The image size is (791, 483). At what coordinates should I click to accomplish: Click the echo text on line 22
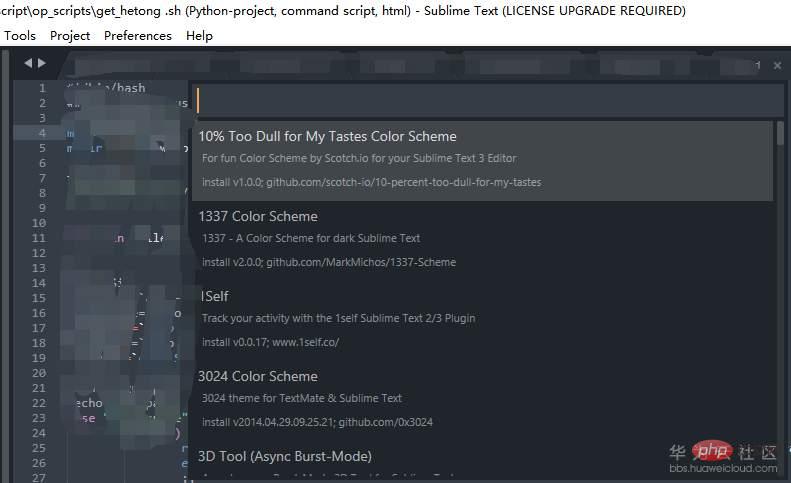[89, 403]
